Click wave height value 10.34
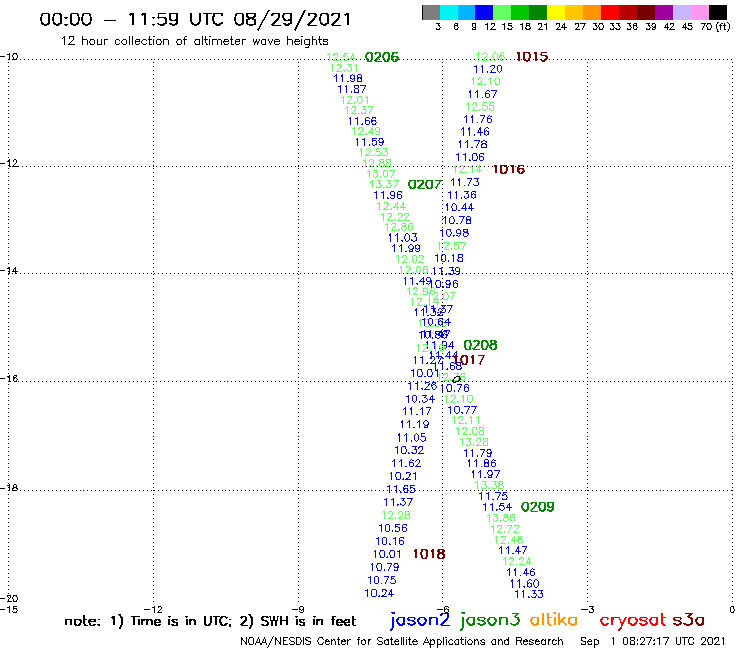The height and width of the screenshot is (650, 740). (420, 399)
